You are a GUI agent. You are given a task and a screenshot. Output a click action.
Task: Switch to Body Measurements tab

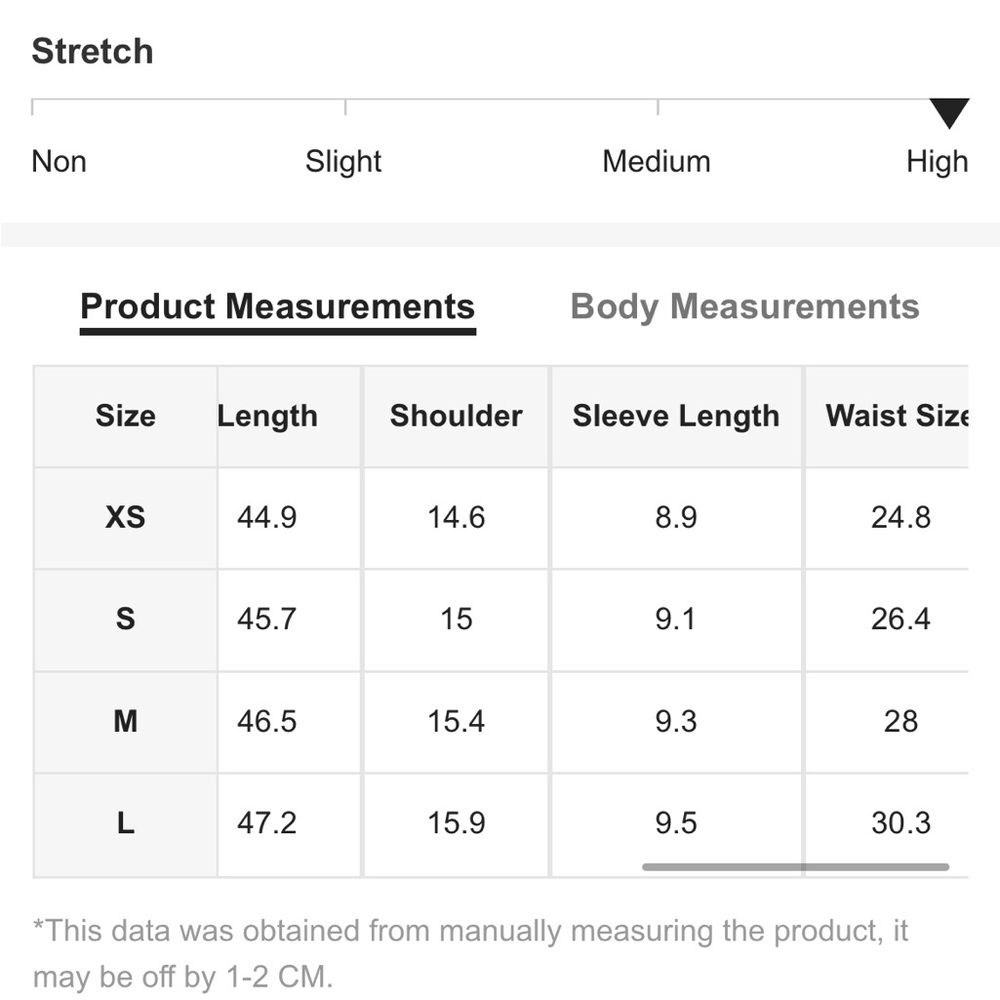click(744, 307)
